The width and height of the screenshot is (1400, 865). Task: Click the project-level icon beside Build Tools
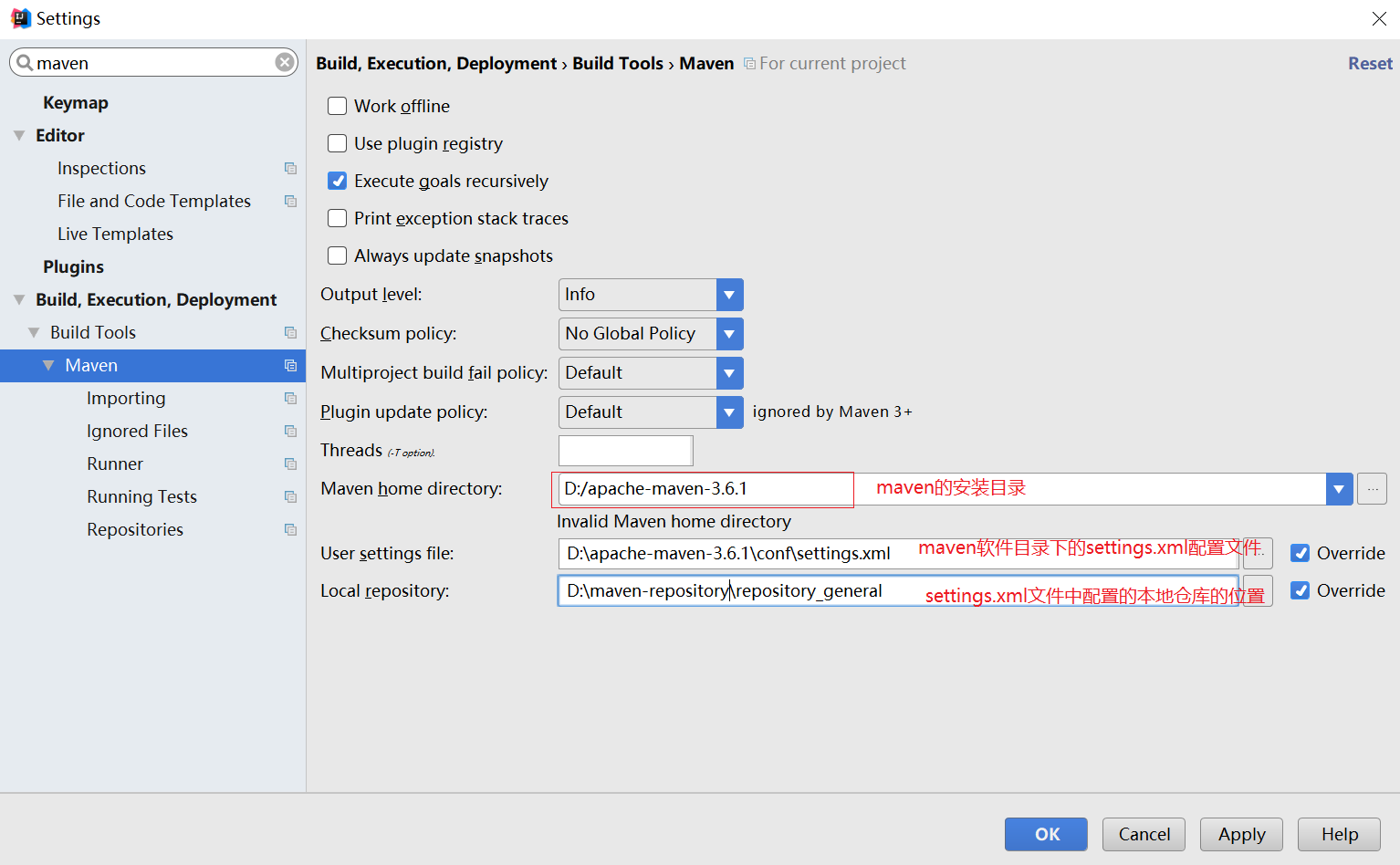click(290, 332)
